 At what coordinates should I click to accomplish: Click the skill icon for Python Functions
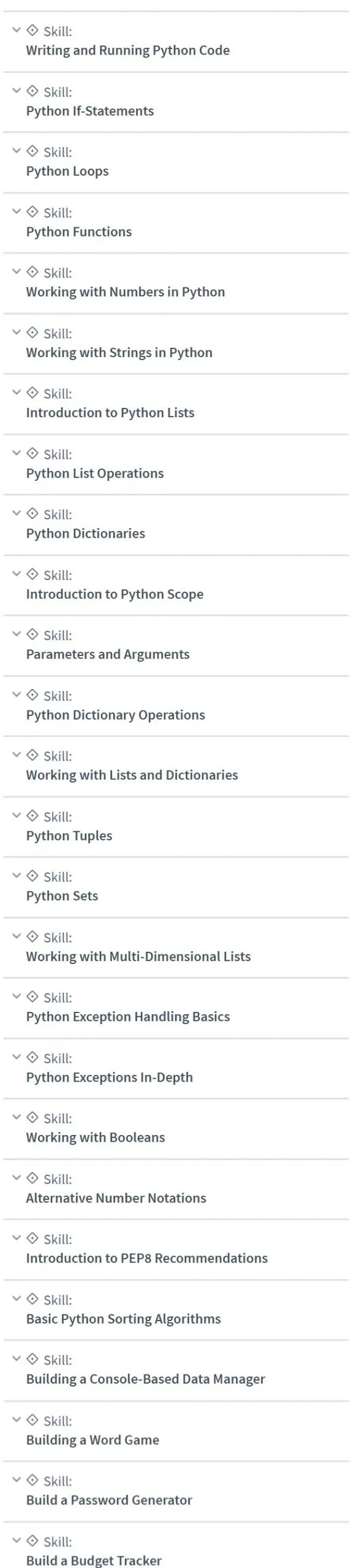32,211
